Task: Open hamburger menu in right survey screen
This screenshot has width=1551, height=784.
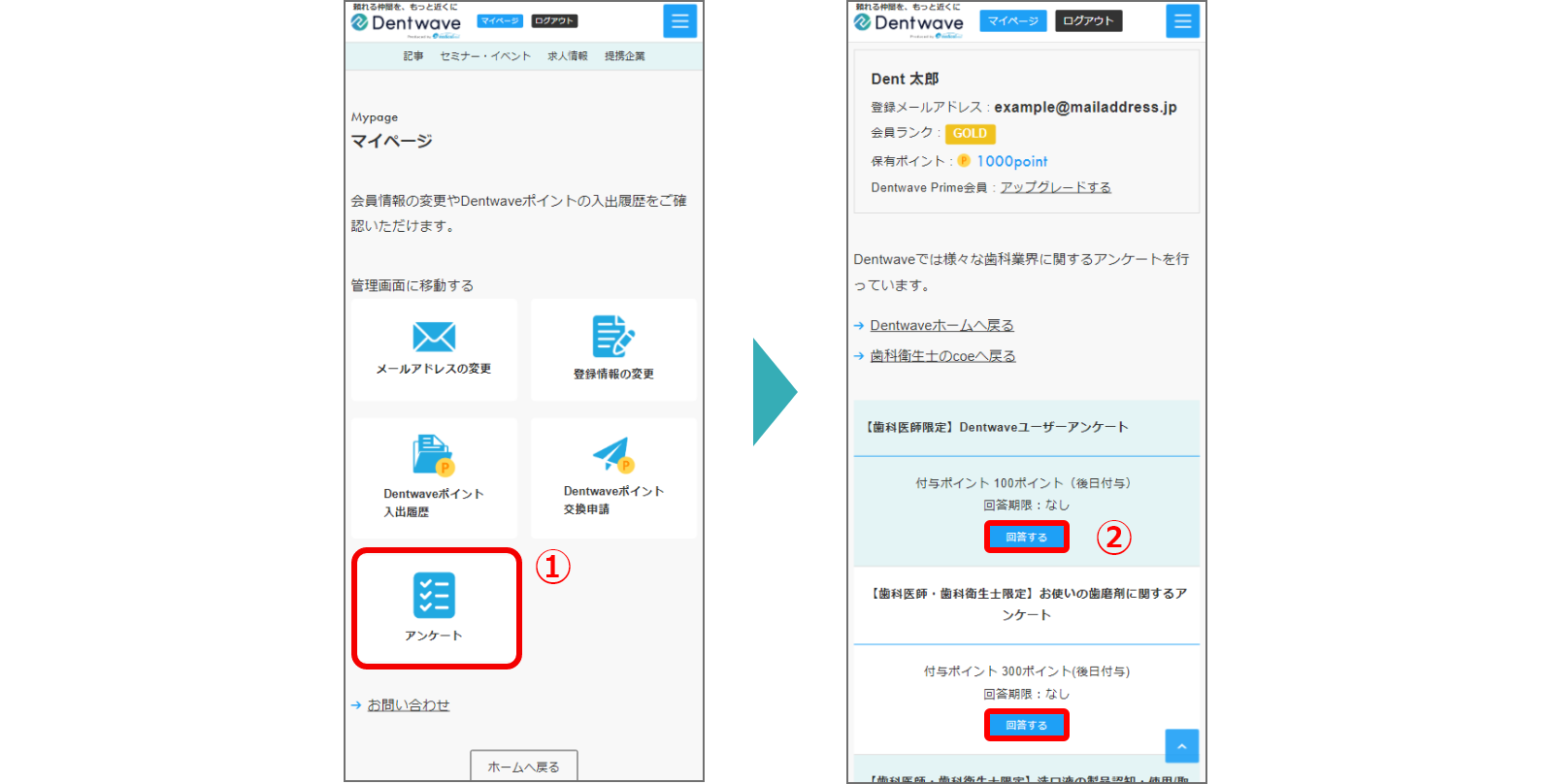Action: tap(1182, 21)
